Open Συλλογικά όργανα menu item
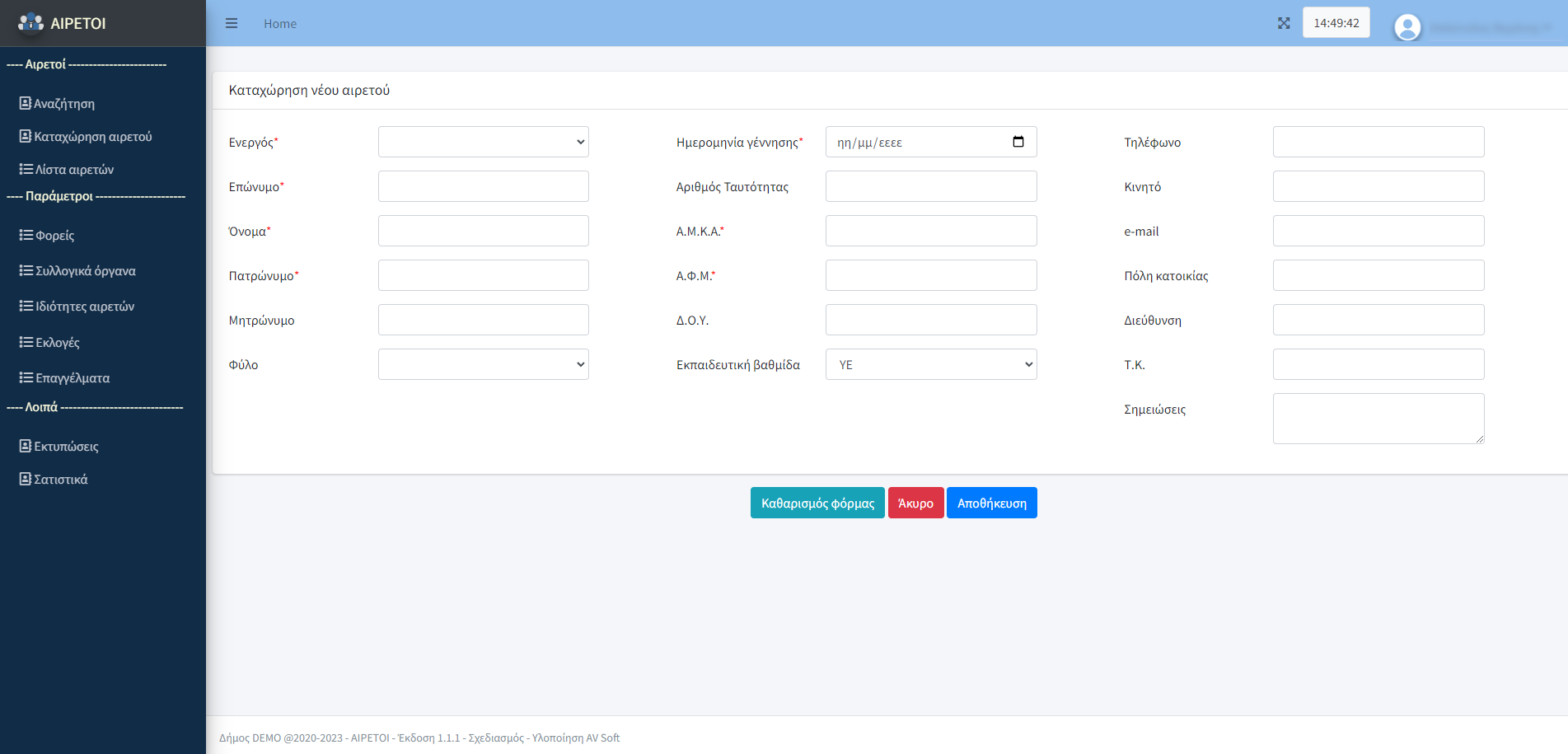This screenshot has width=1568, height=754. (x=86, y=271)
